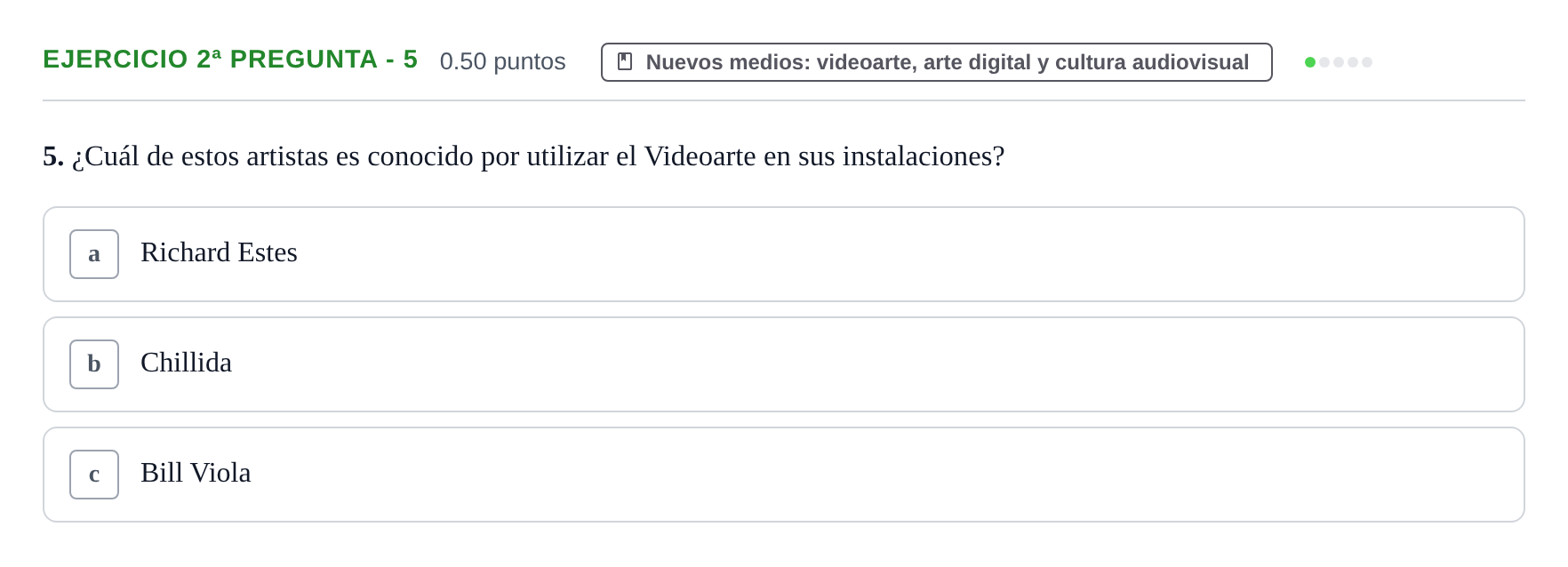Screen dimensions: 1568x567
Task: Click the green first progress dot
Action: click(x=1310, y=62)
